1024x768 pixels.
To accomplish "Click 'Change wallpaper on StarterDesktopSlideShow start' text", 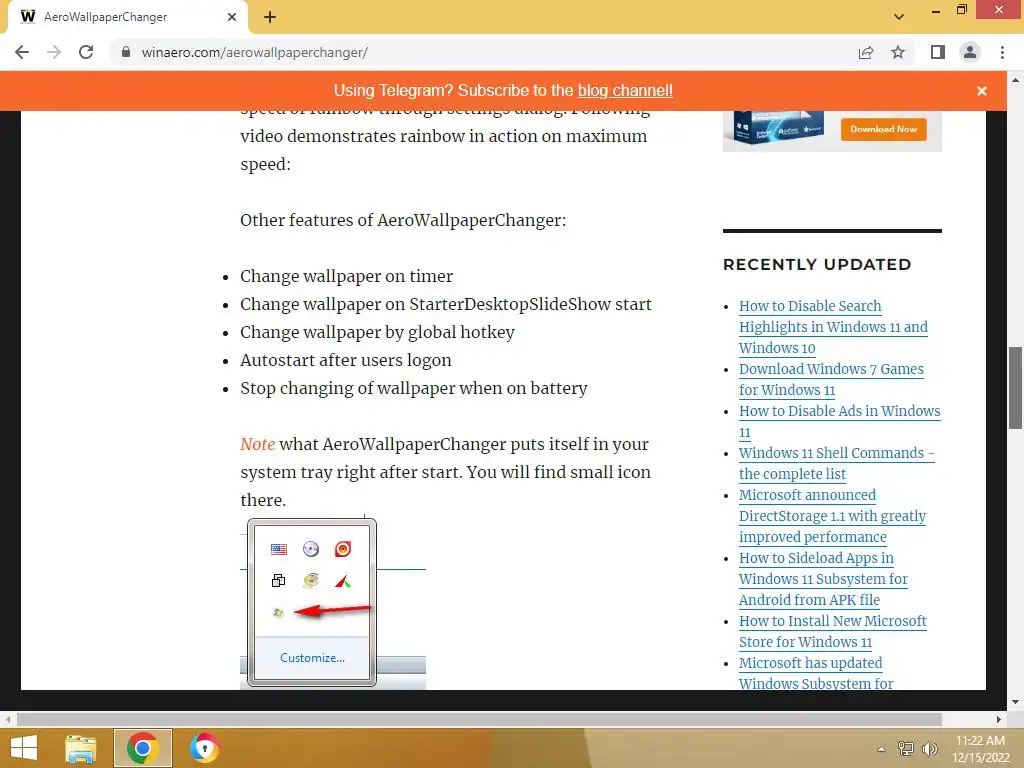I will [445, 304].
